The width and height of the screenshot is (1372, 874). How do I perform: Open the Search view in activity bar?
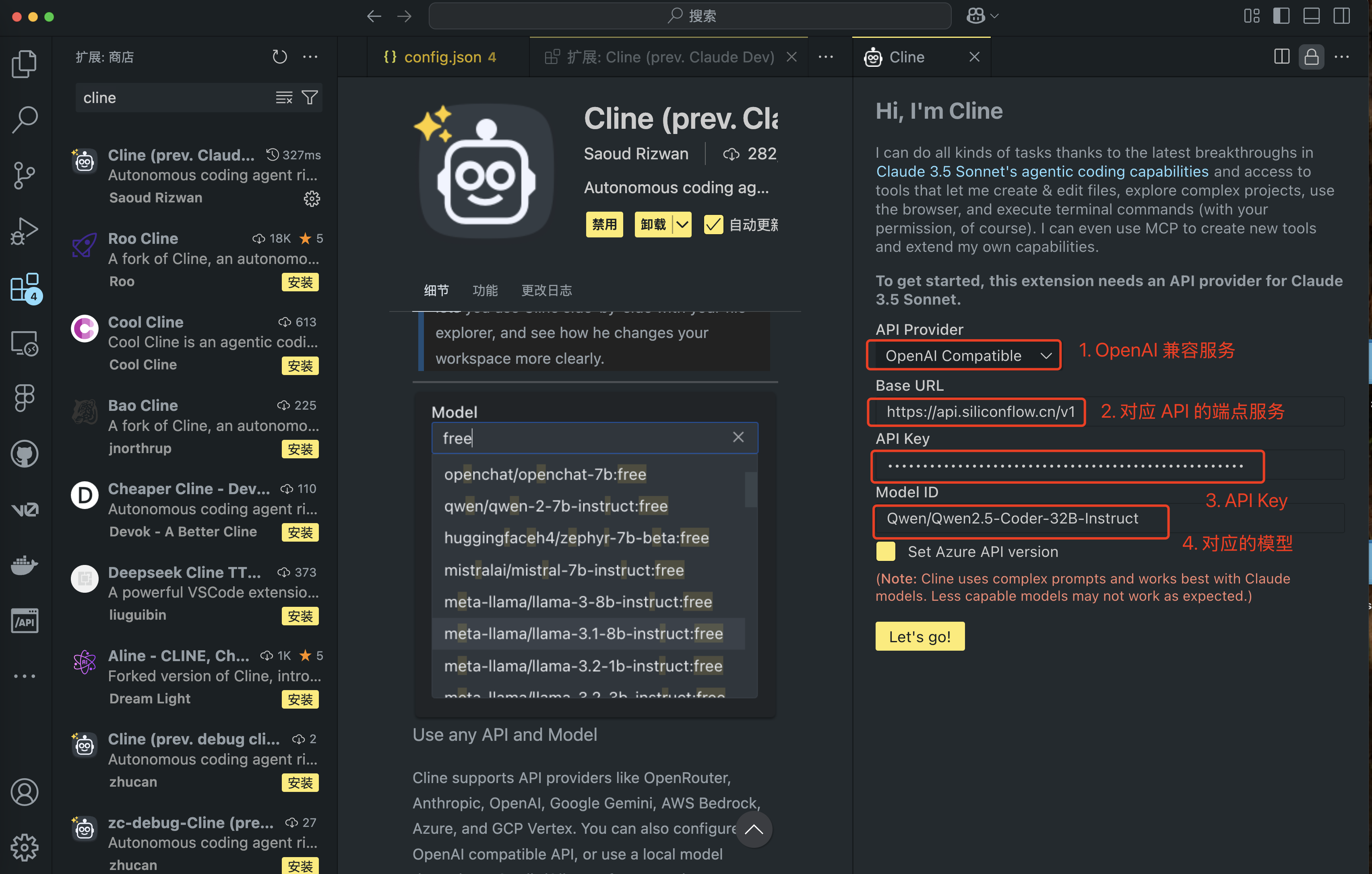pyautogui.click(x=25, y=120)
